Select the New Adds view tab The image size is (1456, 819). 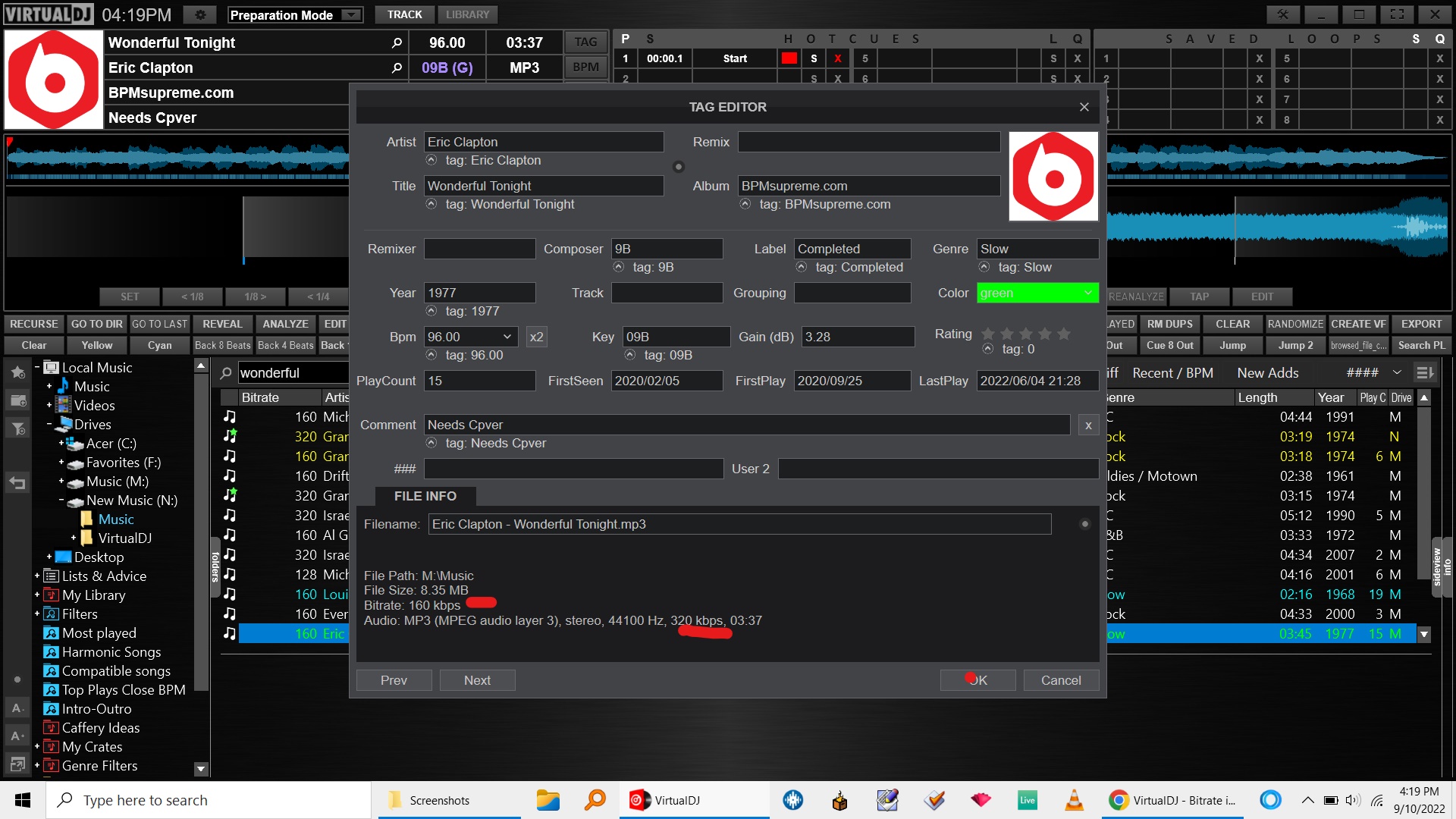pyautogui.click(x=1268, y=372)
